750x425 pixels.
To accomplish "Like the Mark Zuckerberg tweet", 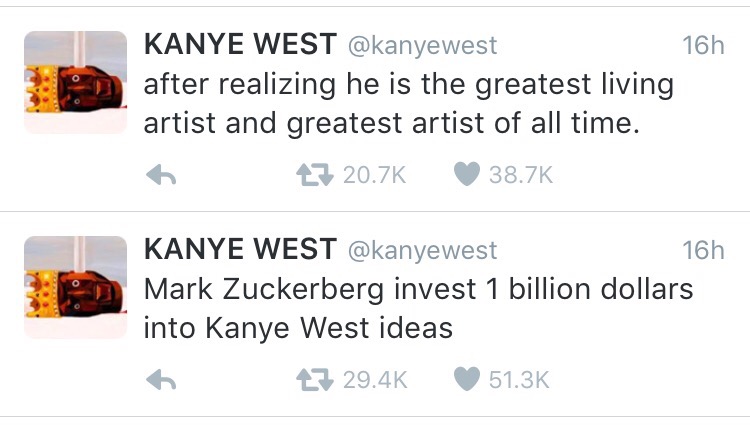I will pyautogui.click(x=467, y=379).
